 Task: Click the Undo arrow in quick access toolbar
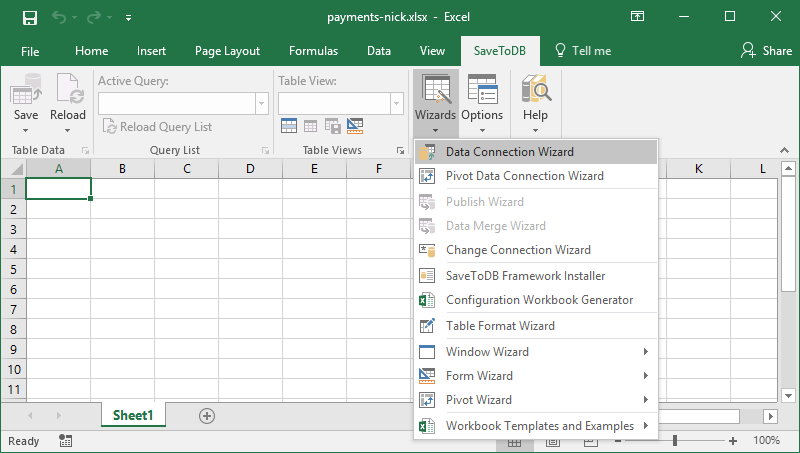[x=59, y=18]
